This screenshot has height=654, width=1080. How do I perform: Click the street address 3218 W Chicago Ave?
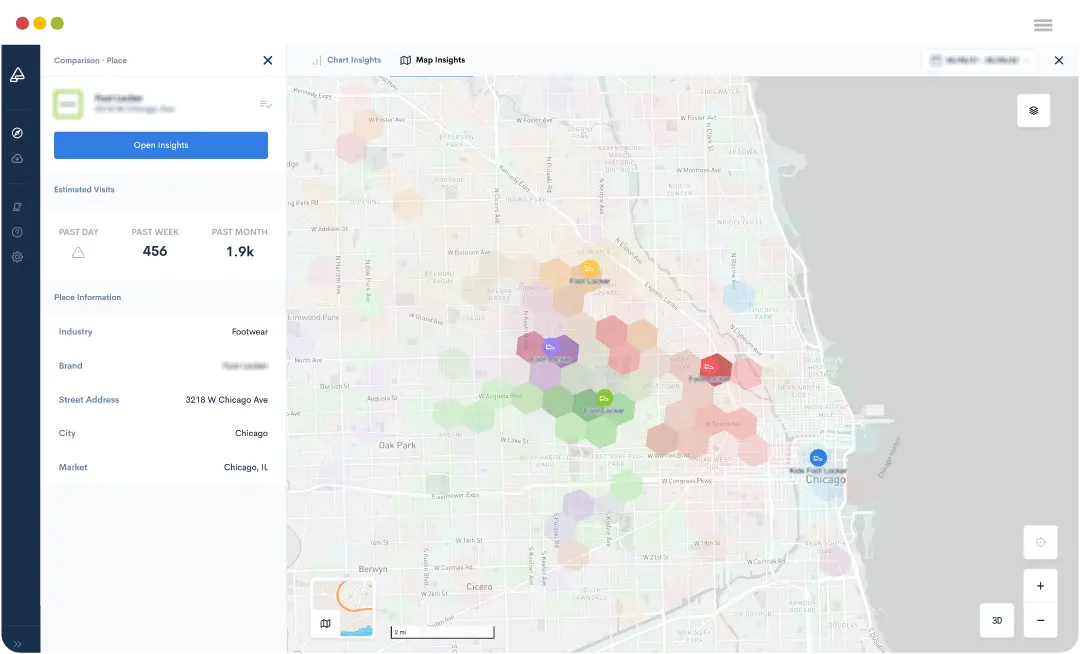click(227, 400)
